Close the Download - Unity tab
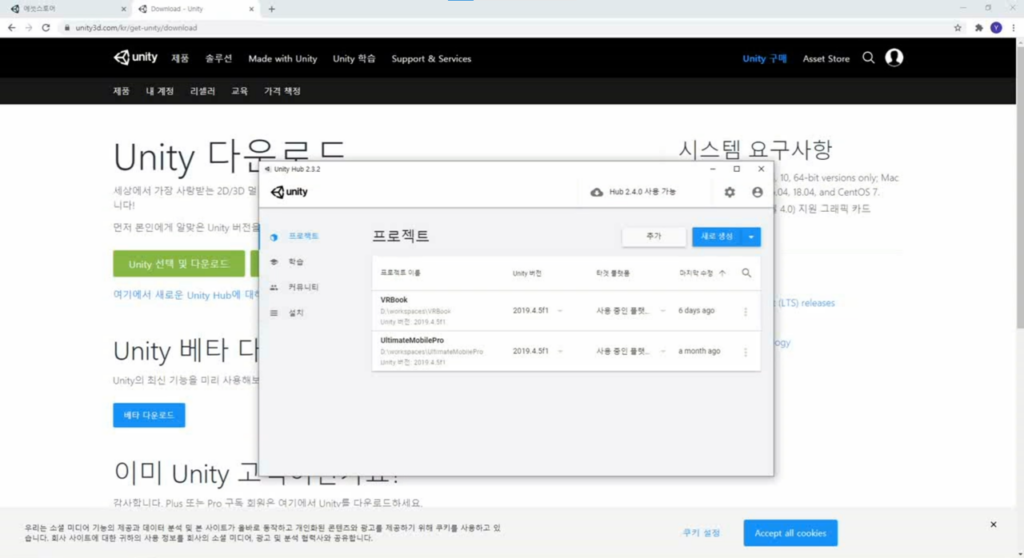1024x558 pixels. (x=251, y=9)
